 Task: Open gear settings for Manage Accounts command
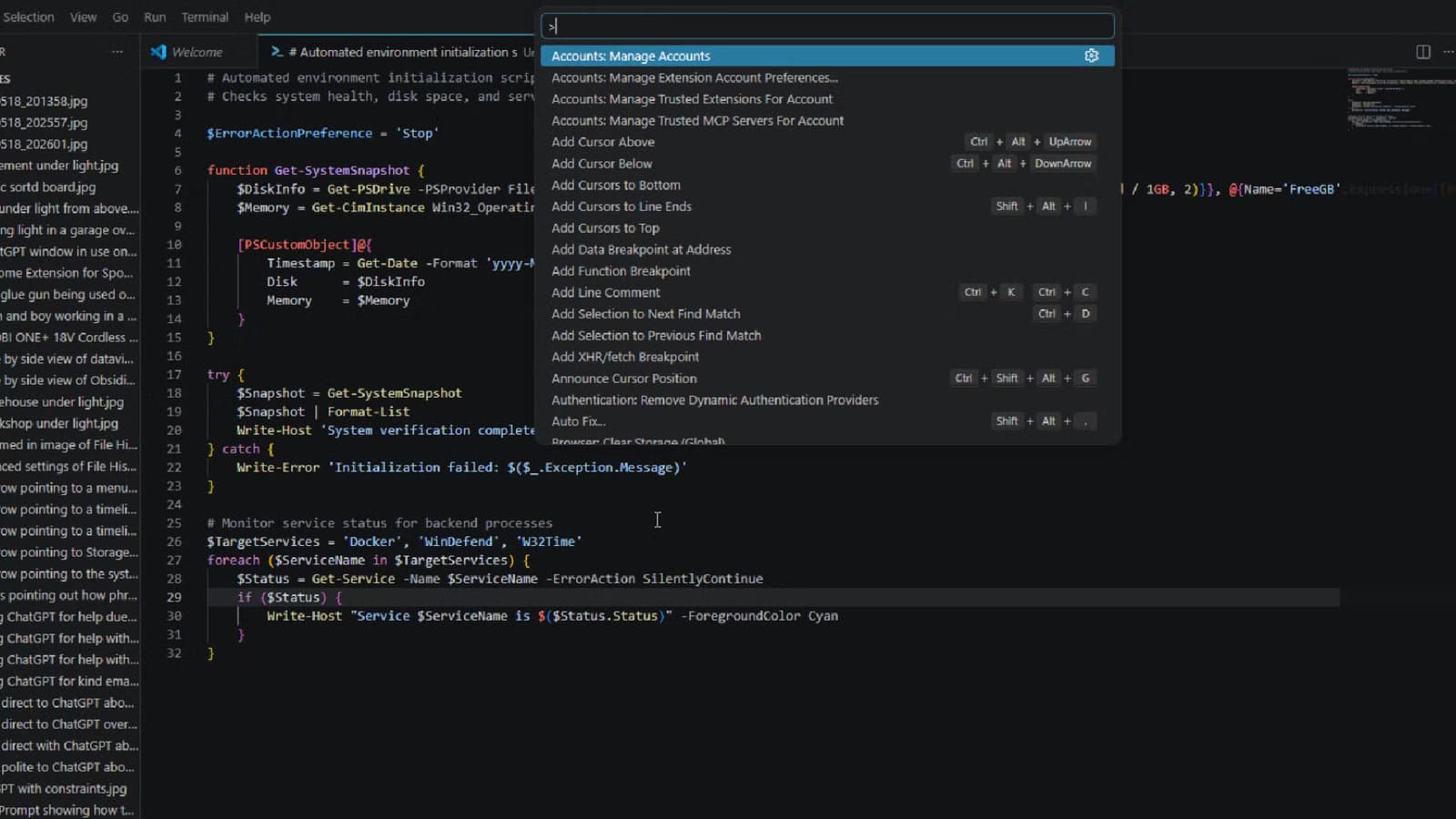click(1091, 56)
